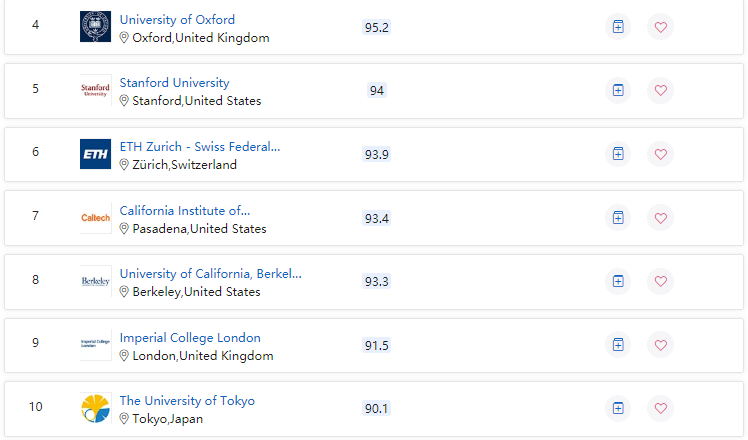Favorite Imperial College London with heart
The width and height of the screenshot is (748, 440).
coord(660,345)
